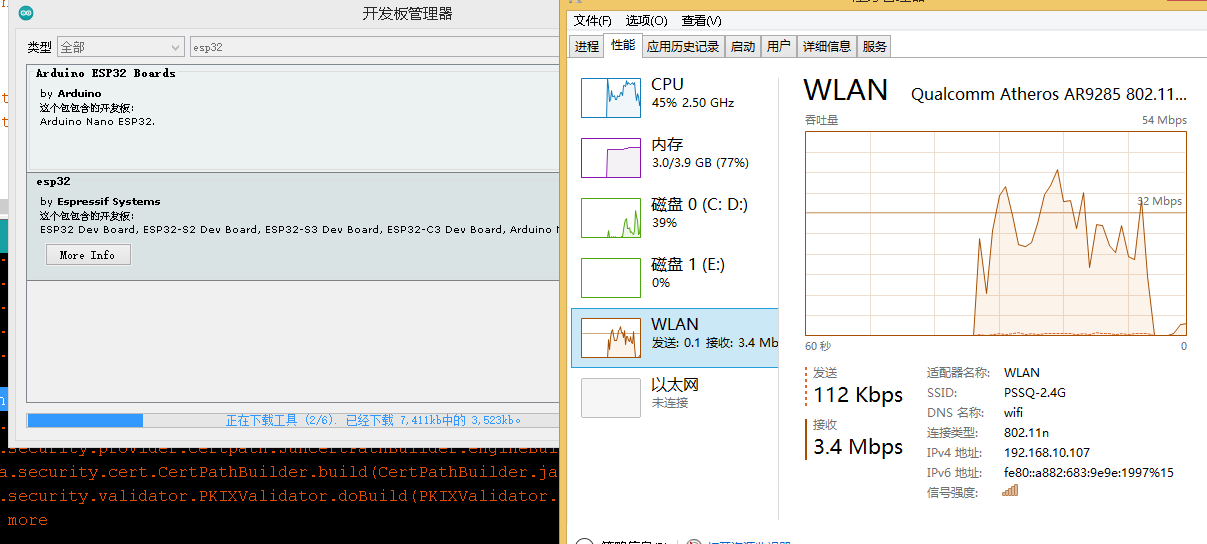Select the Disk 1 (E:) graph thumbnail
The width and height of the screenshot is (1207, 544).
[610, 277]
